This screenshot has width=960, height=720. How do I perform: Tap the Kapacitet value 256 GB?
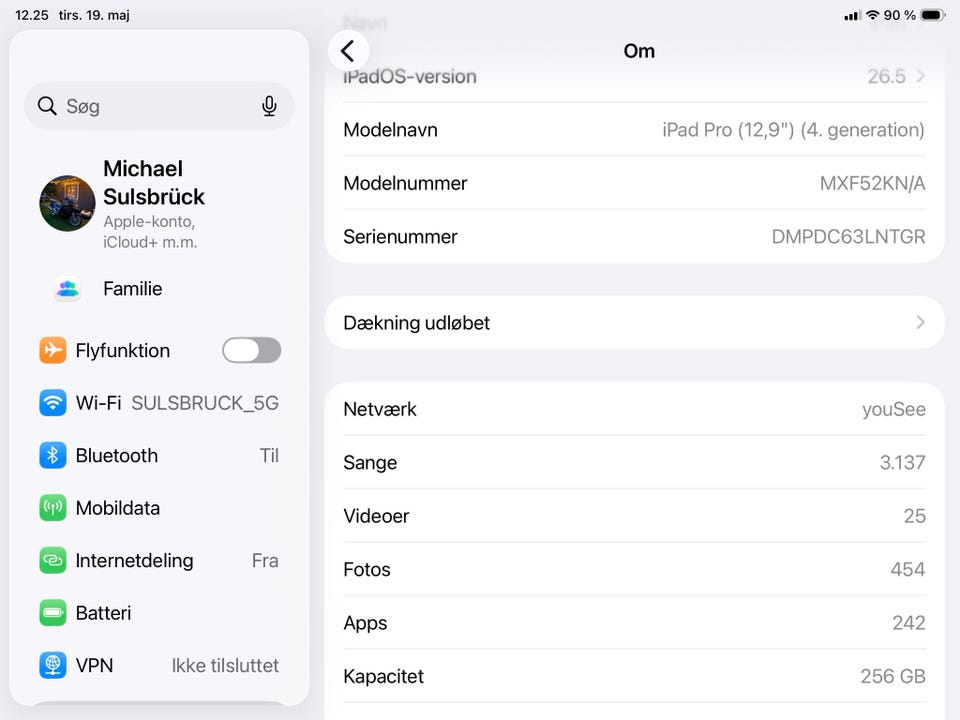[893, 676]
